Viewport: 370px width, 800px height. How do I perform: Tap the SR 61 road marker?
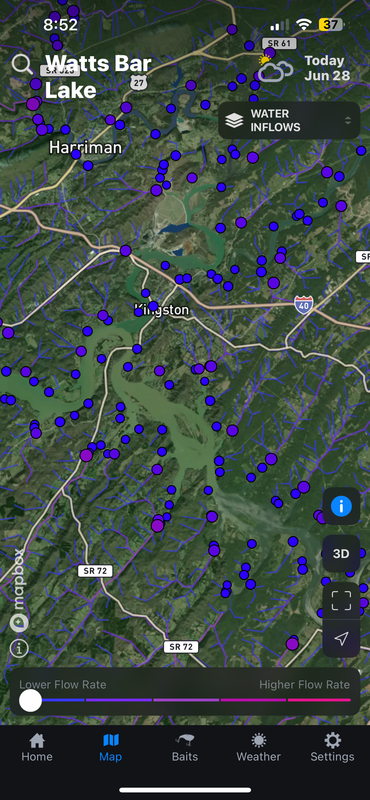(279, 43)
